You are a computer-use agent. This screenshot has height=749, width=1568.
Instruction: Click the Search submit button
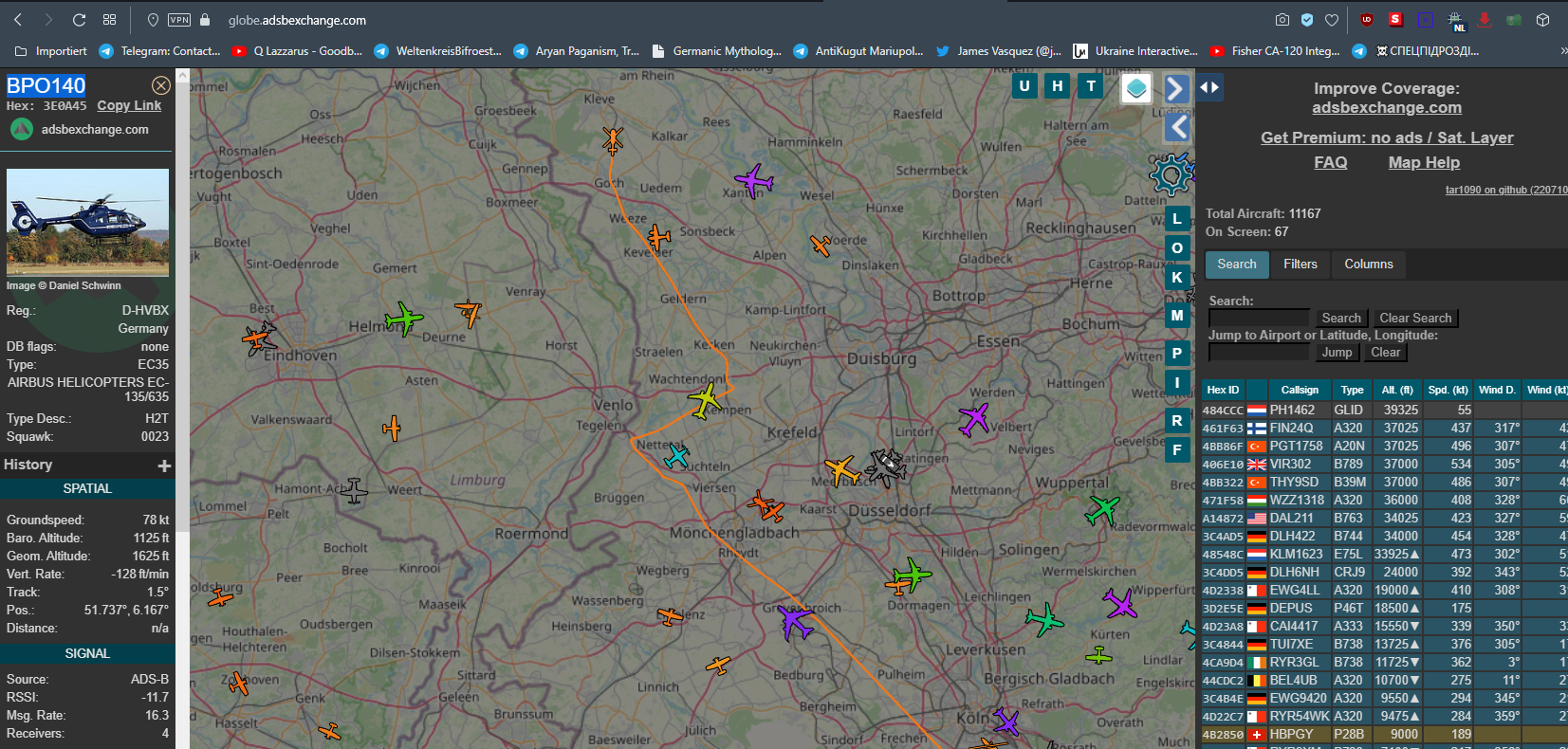(x=1341, y=319)
